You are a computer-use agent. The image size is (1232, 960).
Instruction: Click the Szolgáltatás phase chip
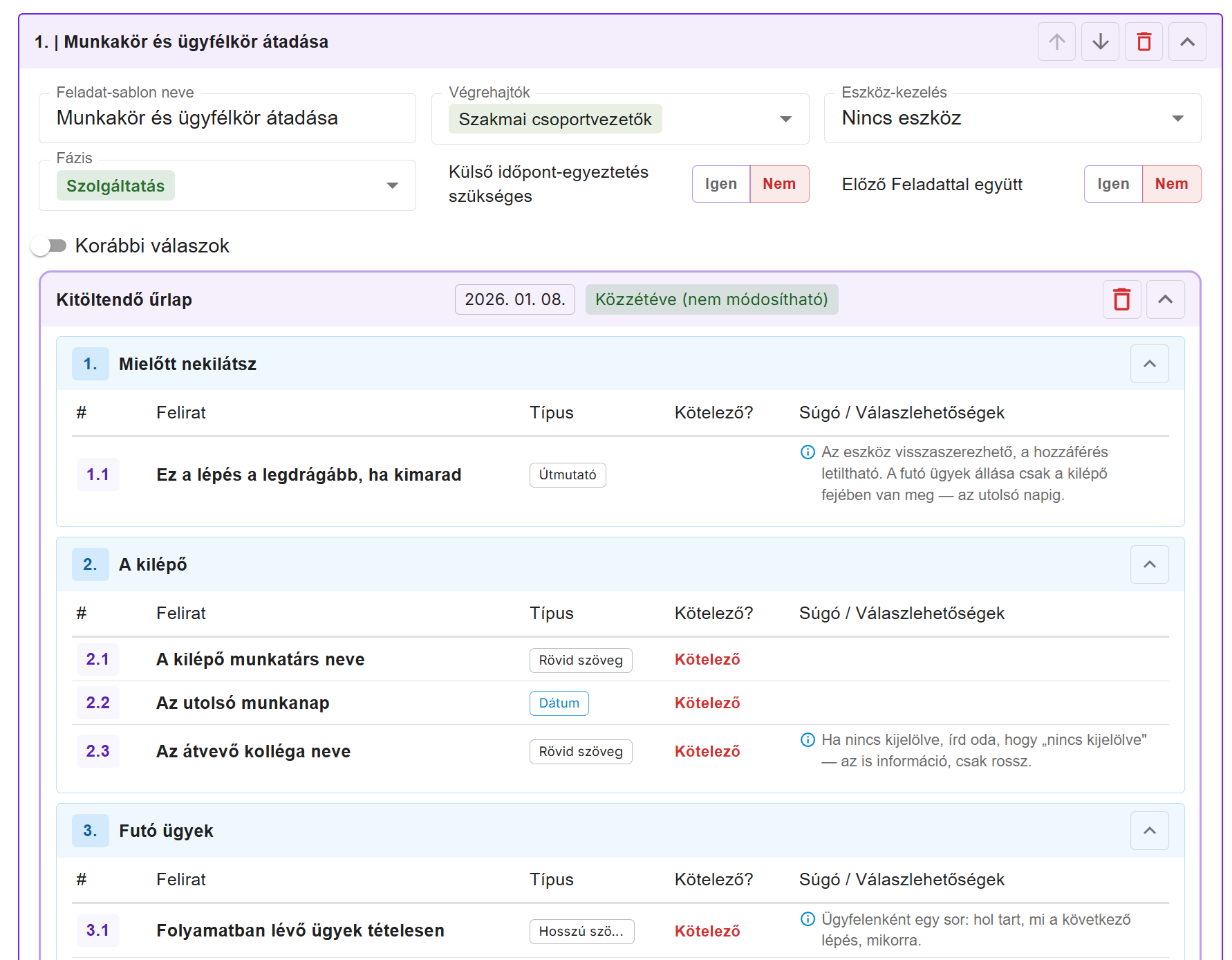[115, 185]
